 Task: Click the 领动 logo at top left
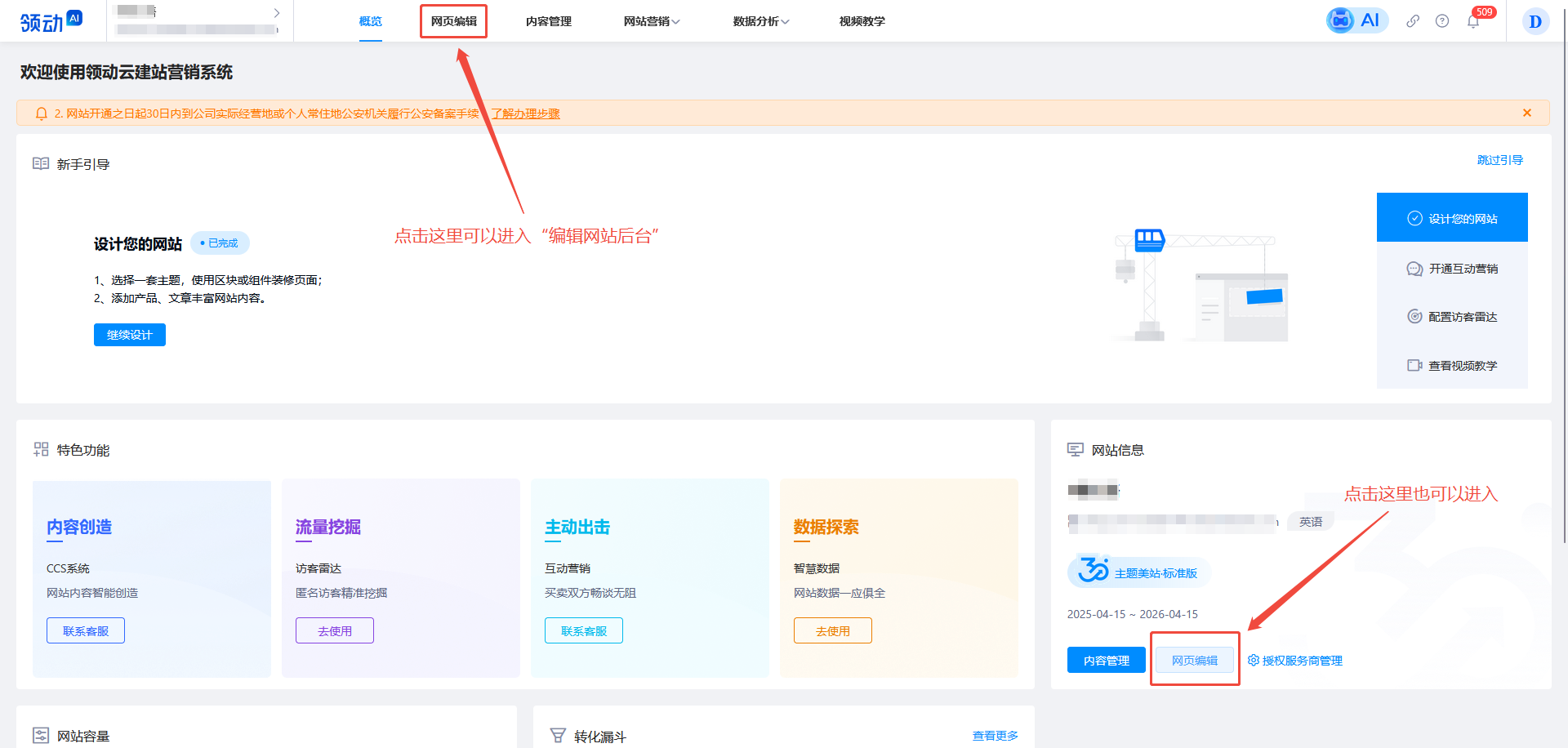[49, 20]
